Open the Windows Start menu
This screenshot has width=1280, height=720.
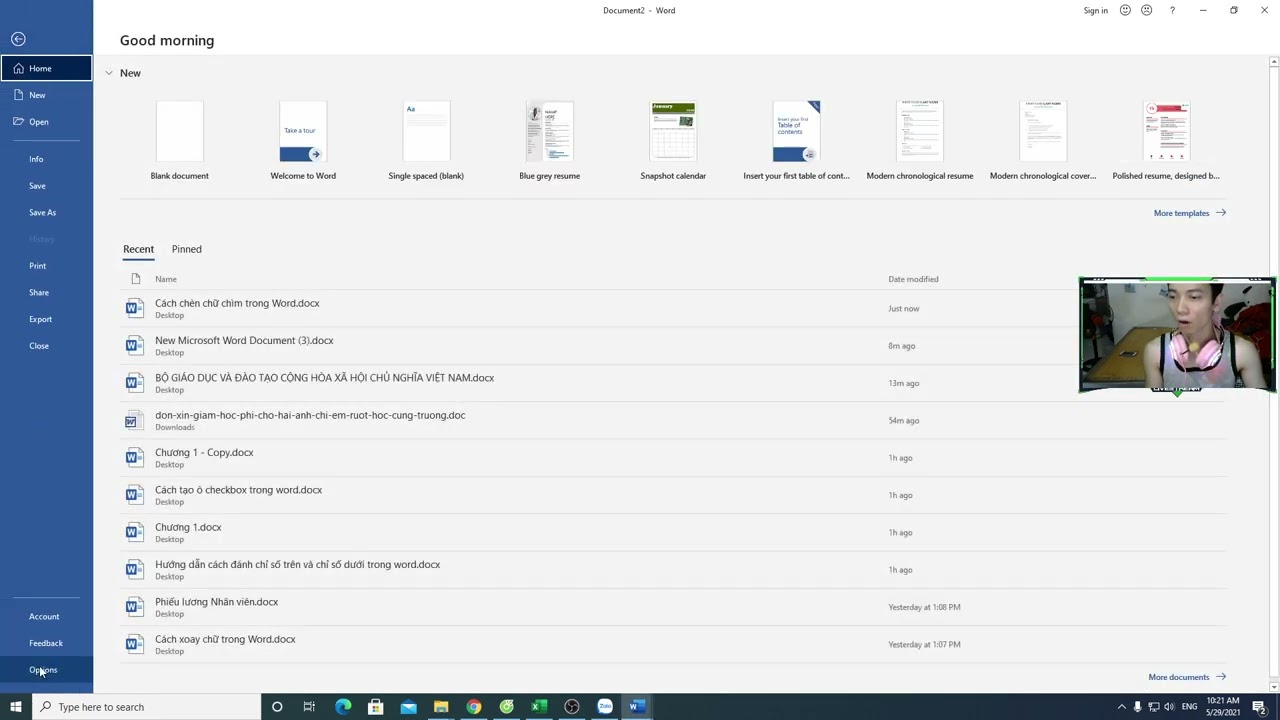(16, 707)
